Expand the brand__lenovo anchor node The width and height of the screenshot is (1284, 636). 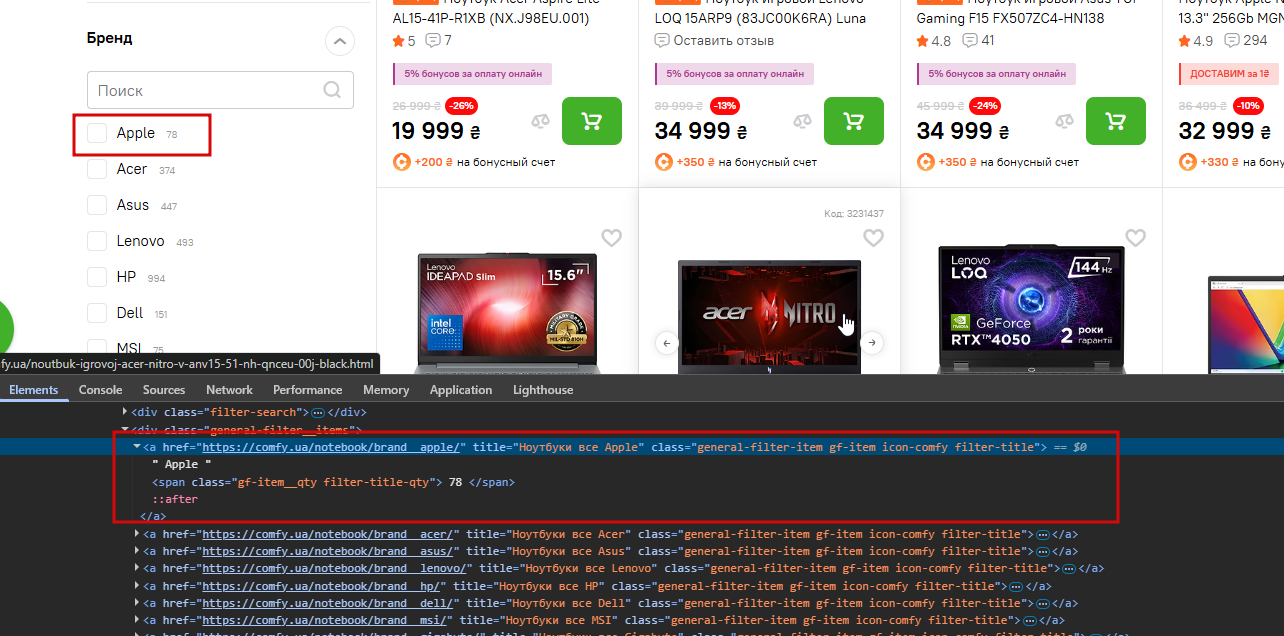(137, 569)
